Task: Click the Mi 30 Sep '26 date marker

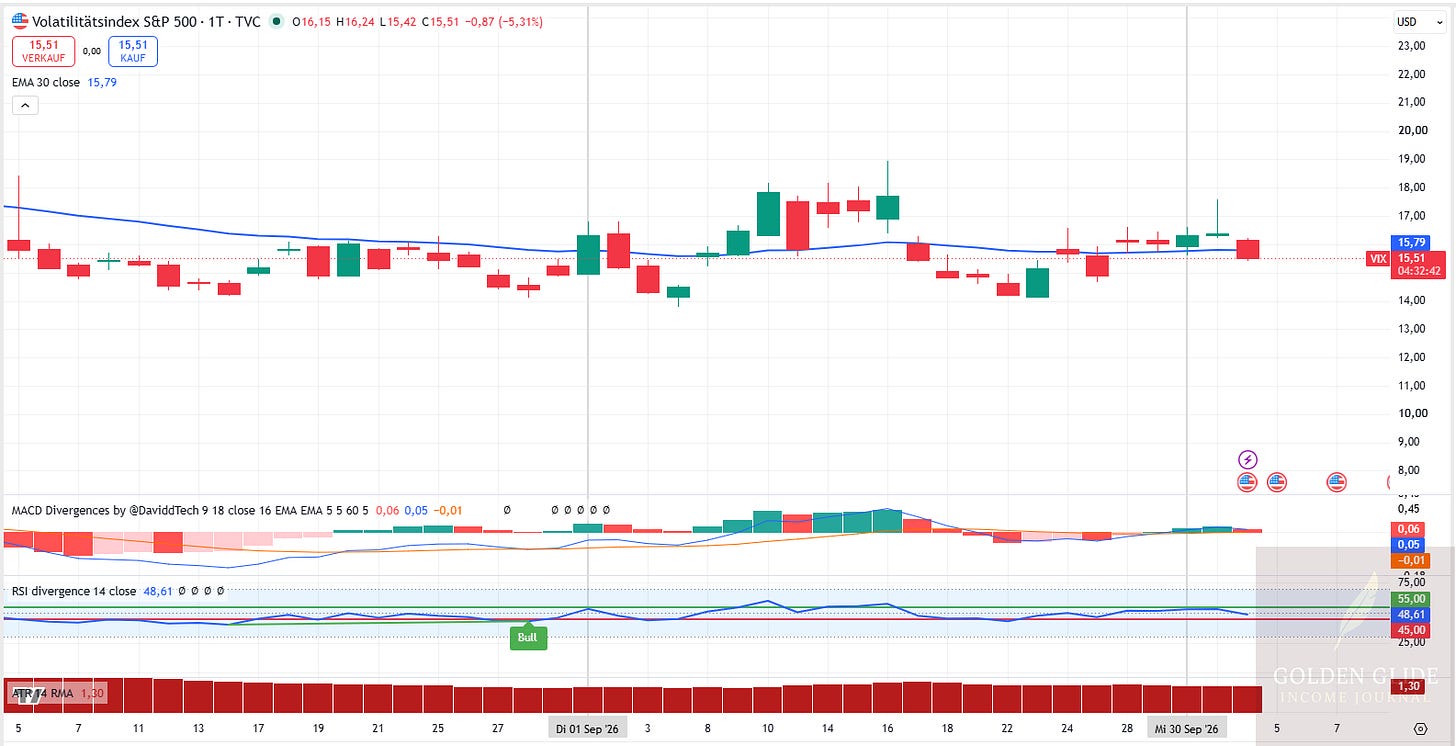Action: (1187, 728)
